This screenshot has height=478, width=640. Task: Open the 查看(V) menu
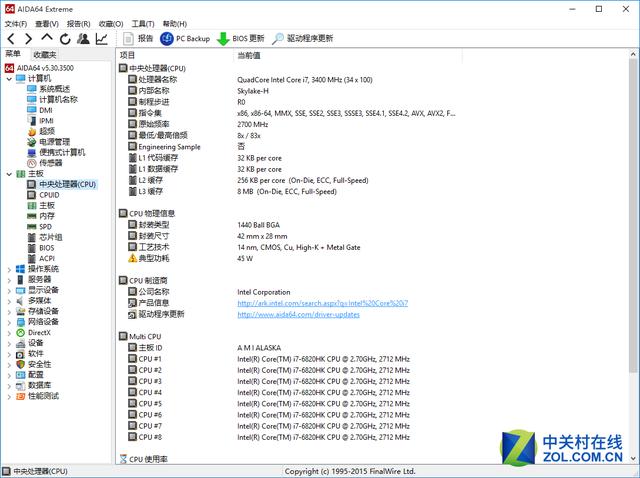(x=47, y=24)
